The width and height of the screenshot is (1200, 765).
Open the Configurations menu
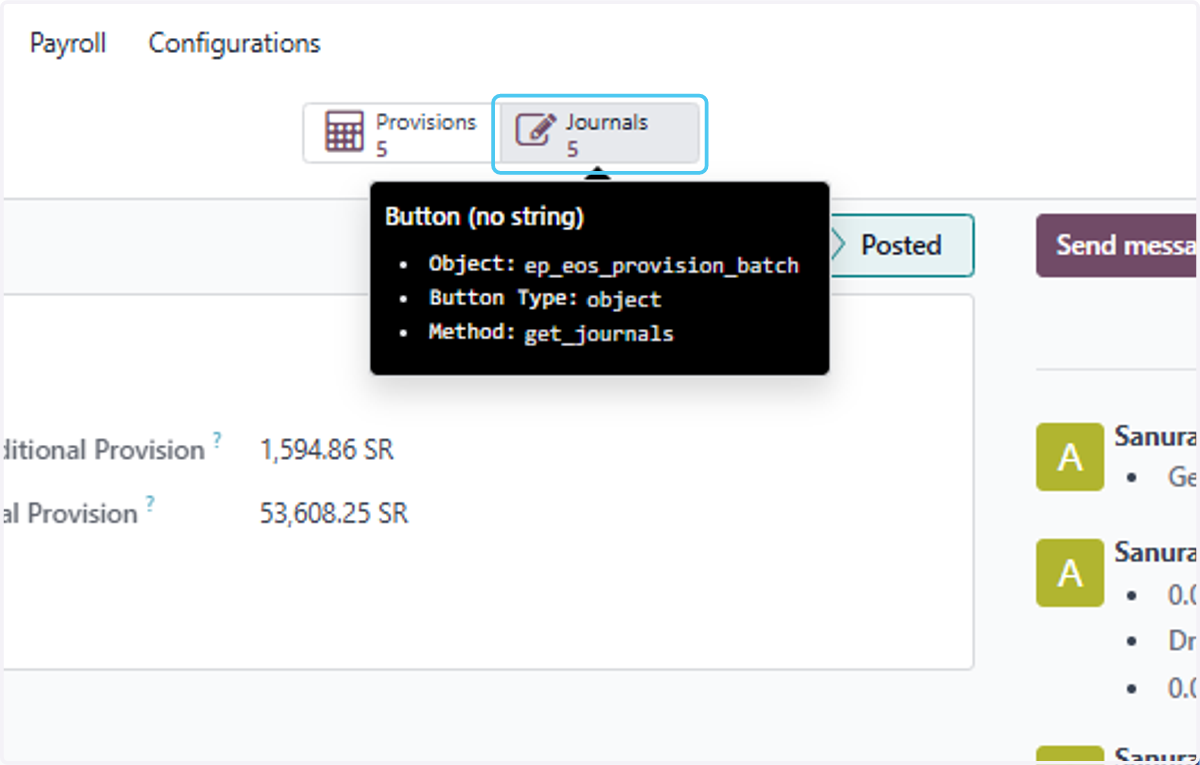[x=235, y=43]
